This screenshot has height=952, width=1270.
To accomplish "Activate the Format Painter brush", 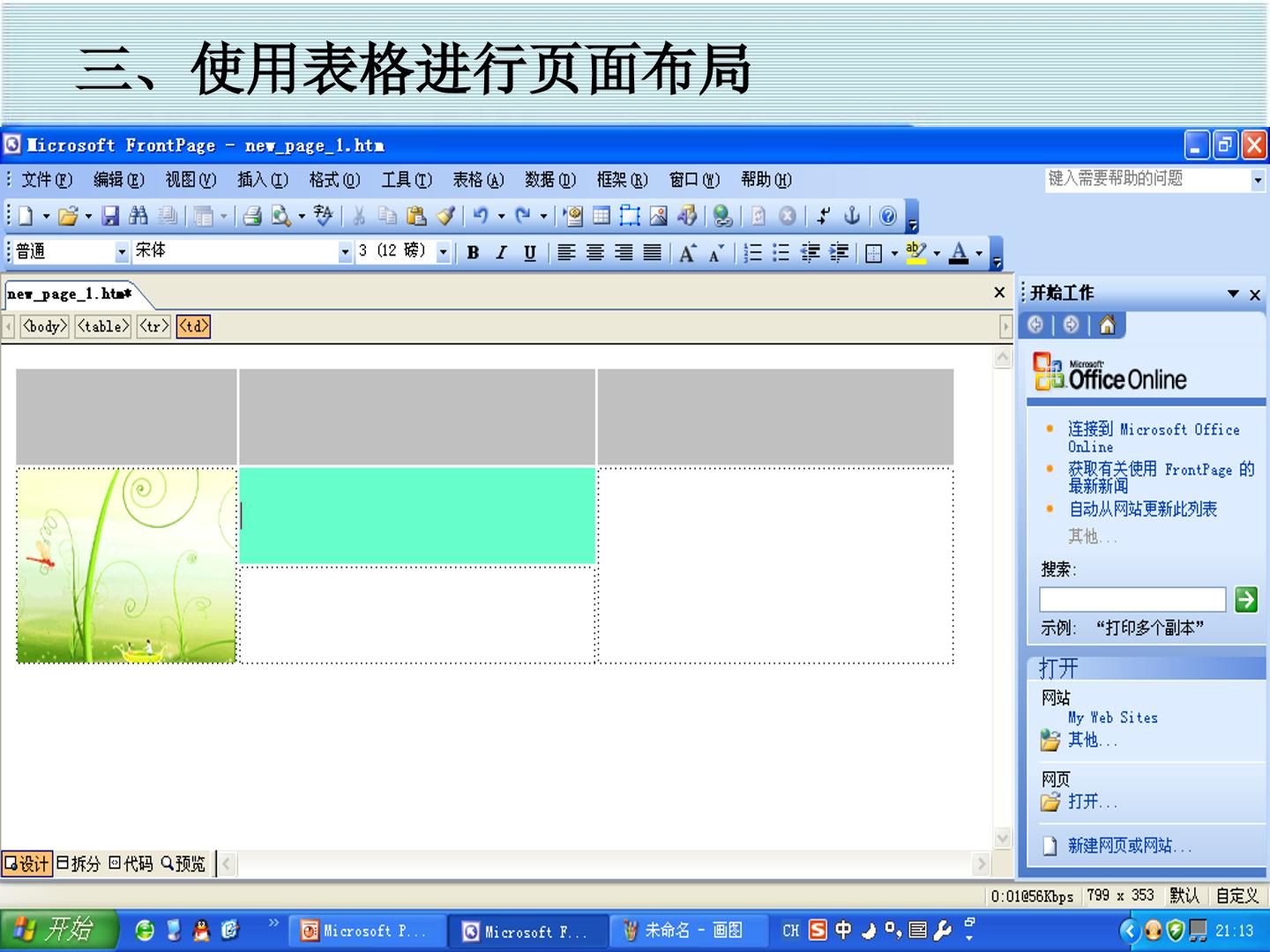I will click(x=445, y=216).
